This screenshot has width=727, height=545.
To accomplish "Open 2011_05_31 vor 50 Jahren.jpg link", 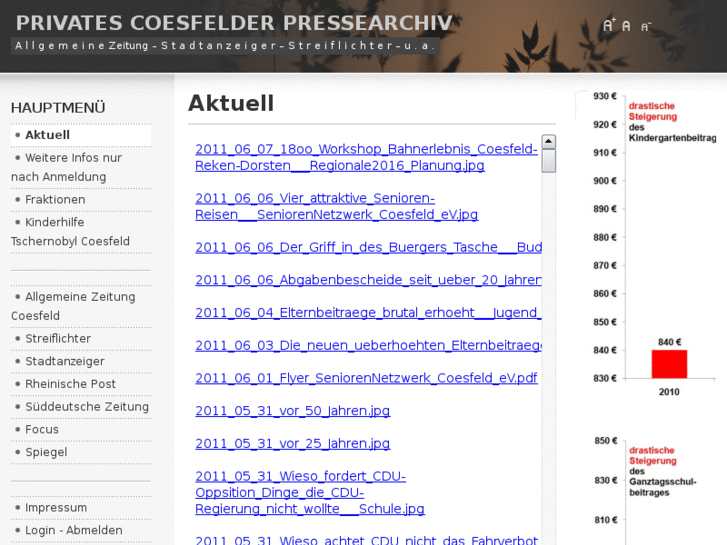I will click(x=293, y=411).
